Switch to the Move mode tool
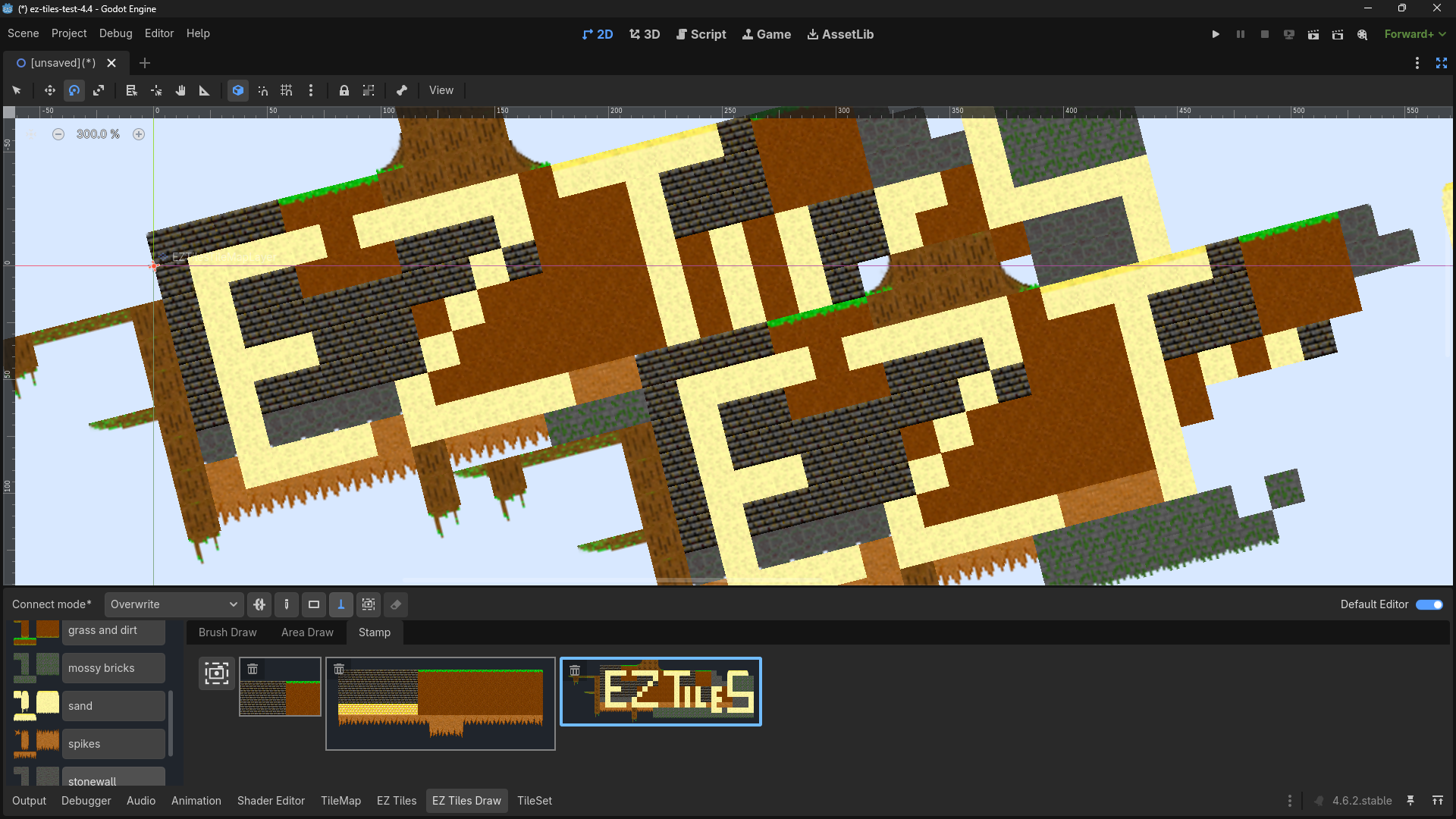Screen dimensions: 1456x819 tap(50, 90)
